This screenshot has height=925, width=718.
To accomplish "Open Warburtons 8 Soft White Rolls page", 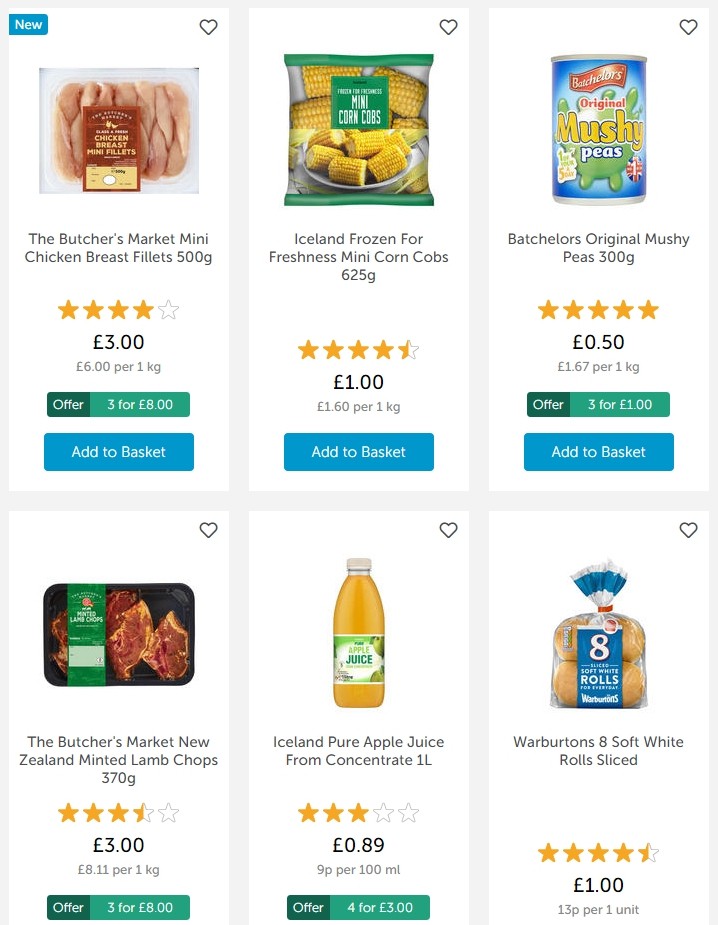I will click(x=598, y=751).
